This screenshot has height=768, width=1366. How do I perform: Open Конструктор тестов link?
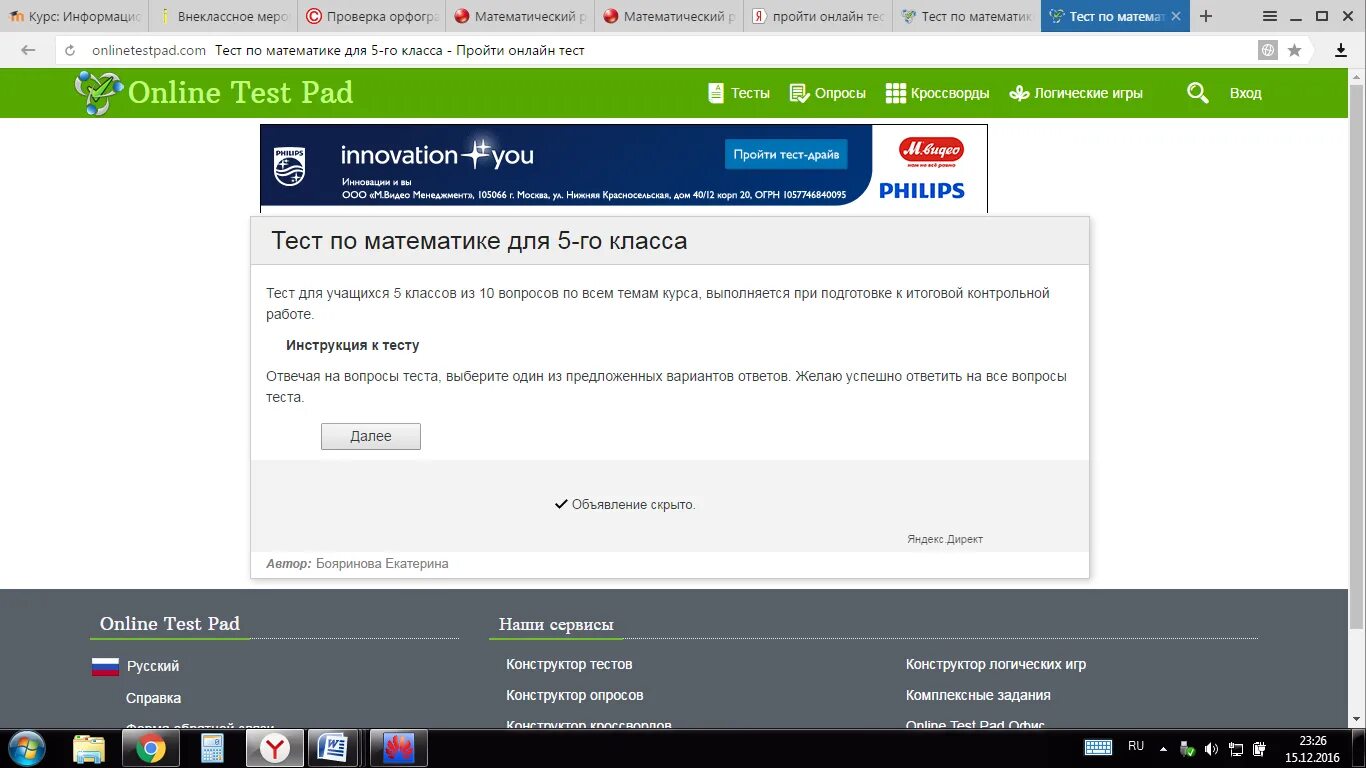(x=569, y=664)
